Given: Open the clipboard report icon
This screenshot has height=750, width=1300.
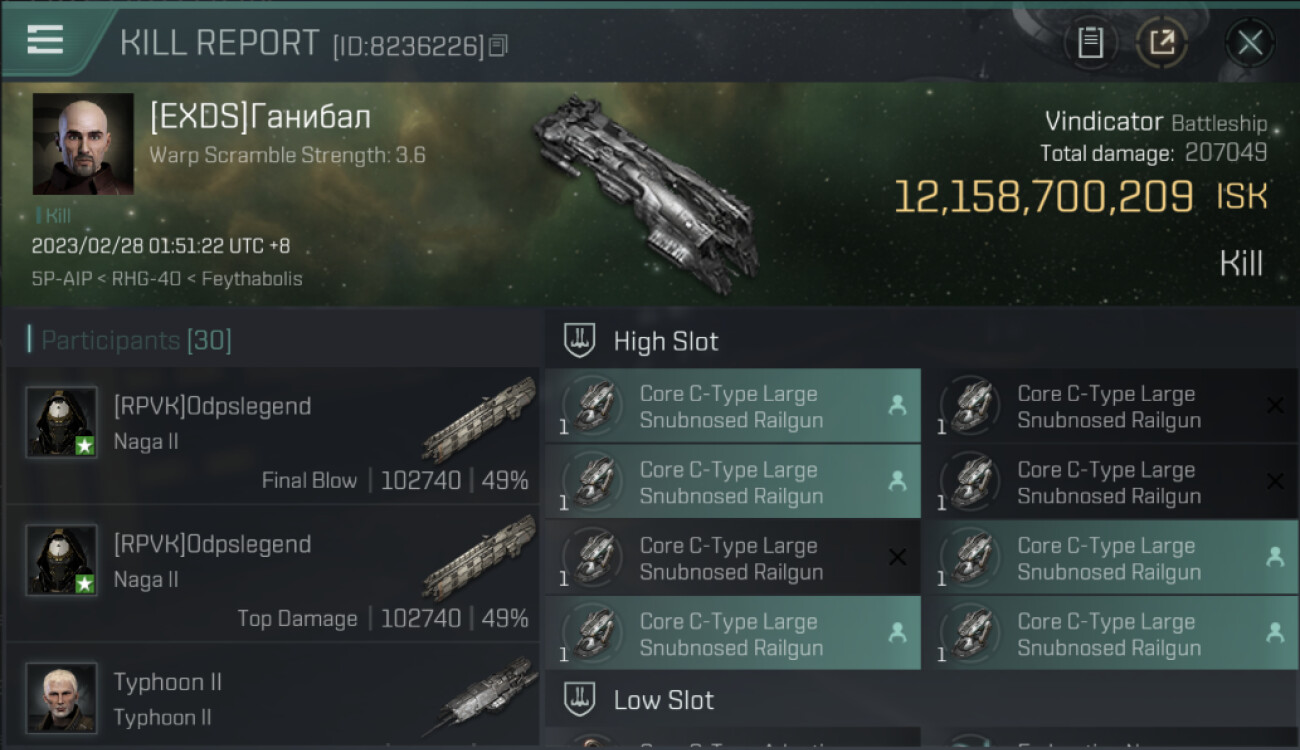Looking at the screenshot, I should click(1090, 43).
